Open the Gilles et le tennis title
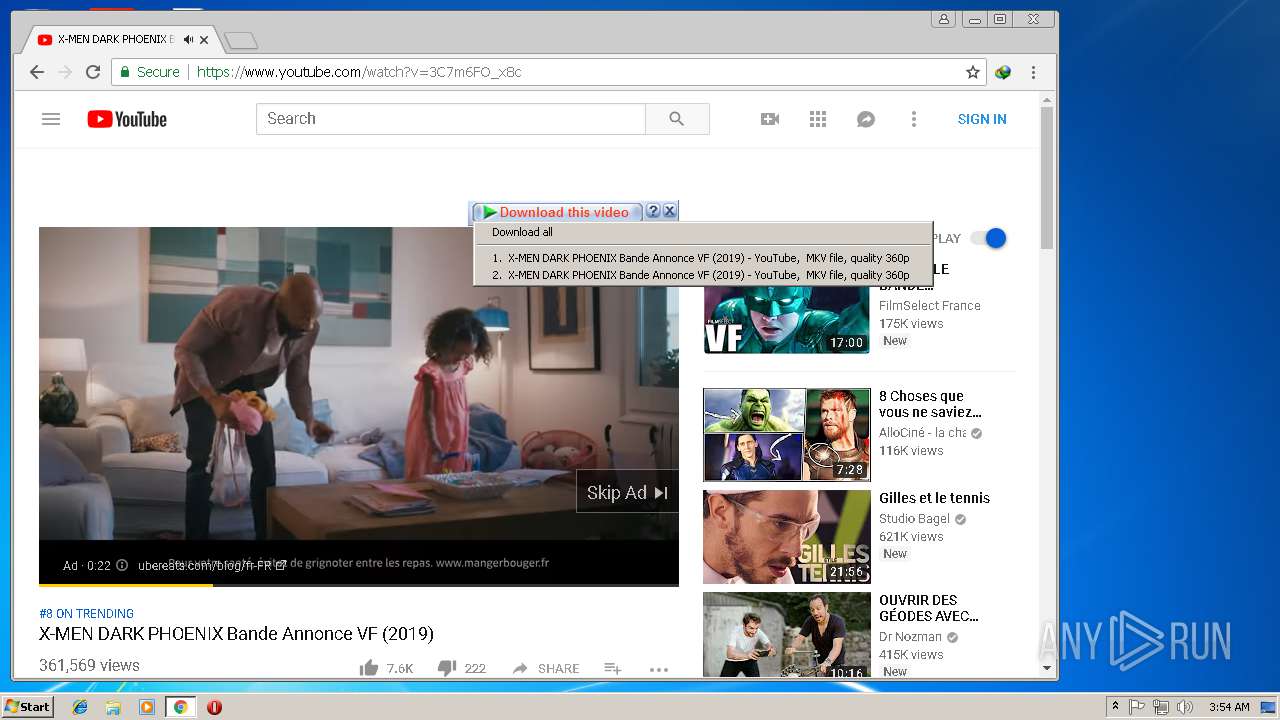Viewport: 1280px width, 720px height. point(934,498)
